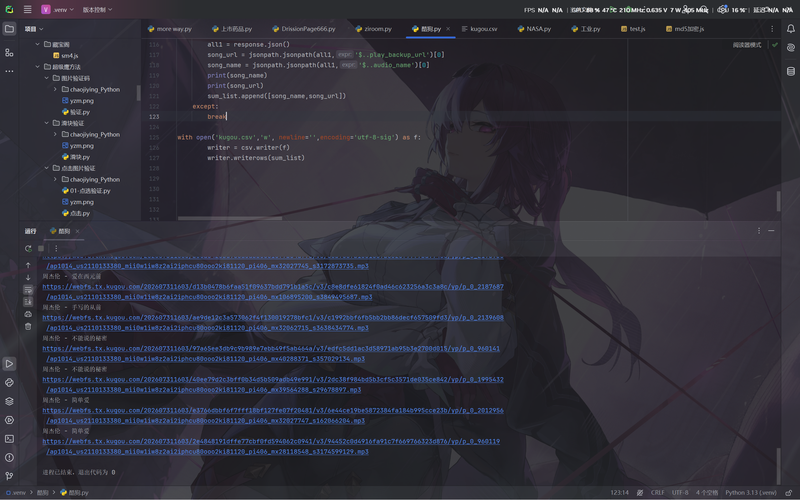Click Python 3.13 (.venv) interpreter in status bar

(751, 492)
